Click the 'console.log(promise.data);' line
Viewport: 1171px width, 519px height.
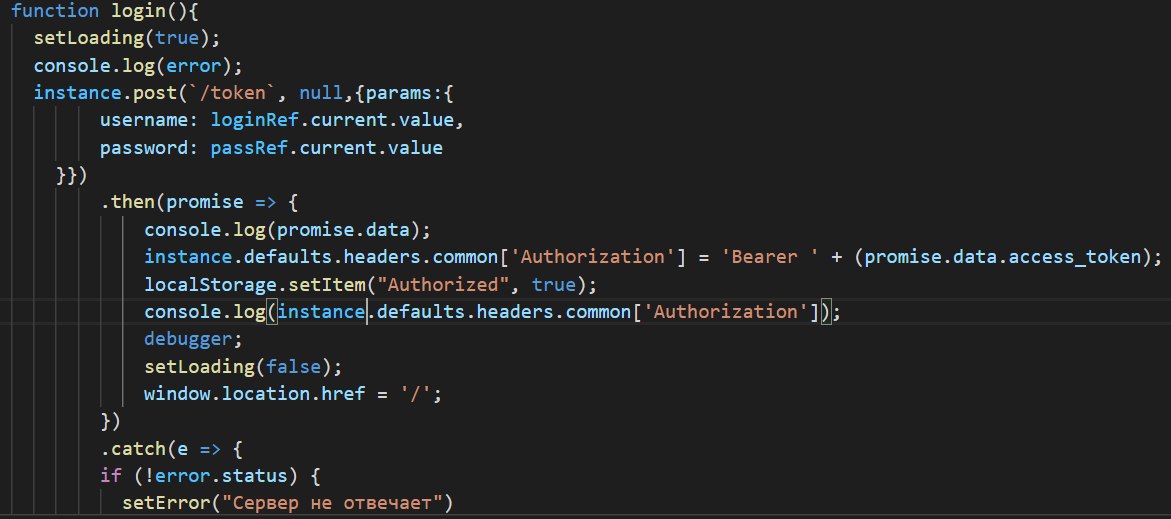click(x=288, y=230)
